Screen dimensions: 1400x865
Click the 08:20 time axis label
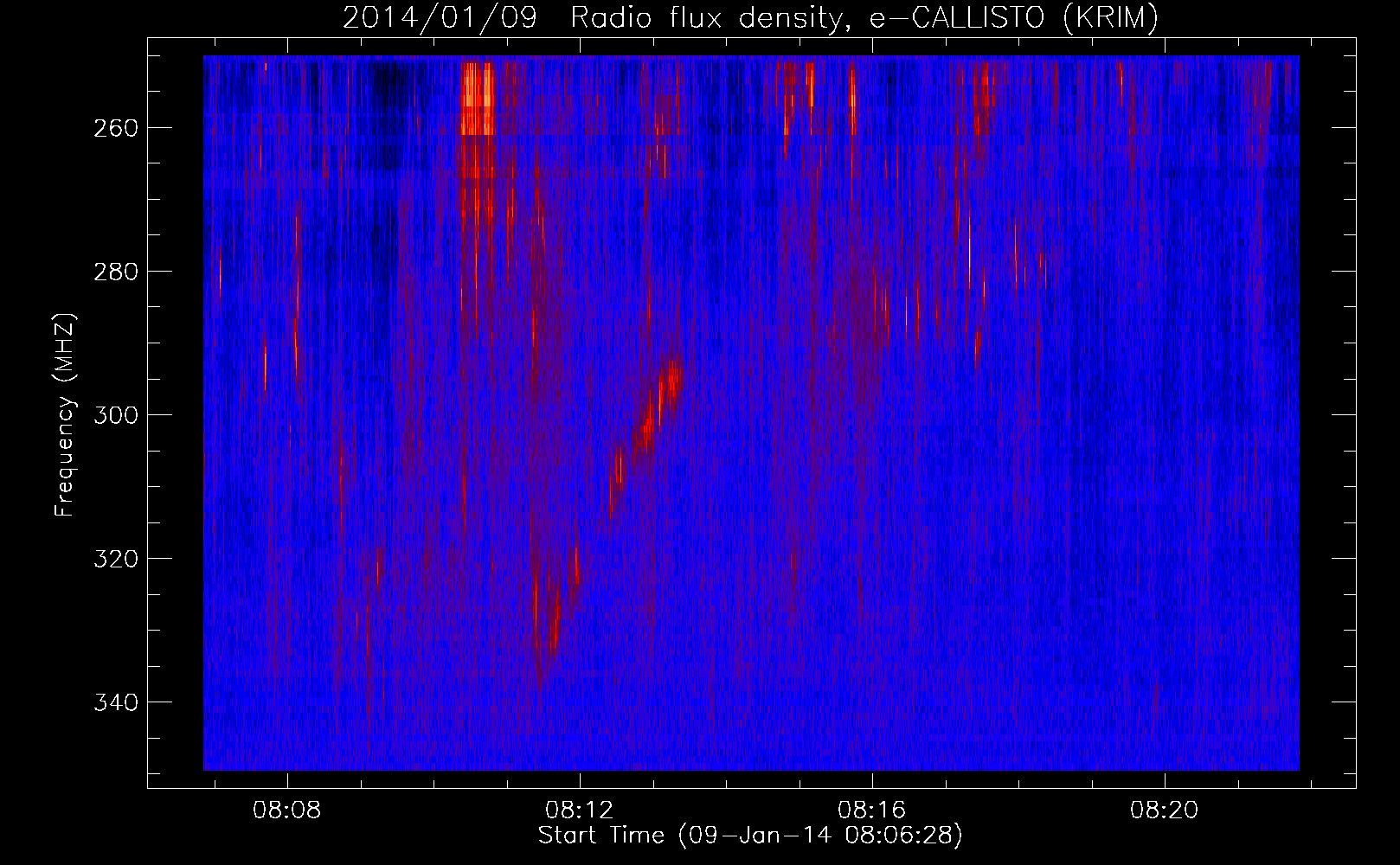coord(1164,810)
